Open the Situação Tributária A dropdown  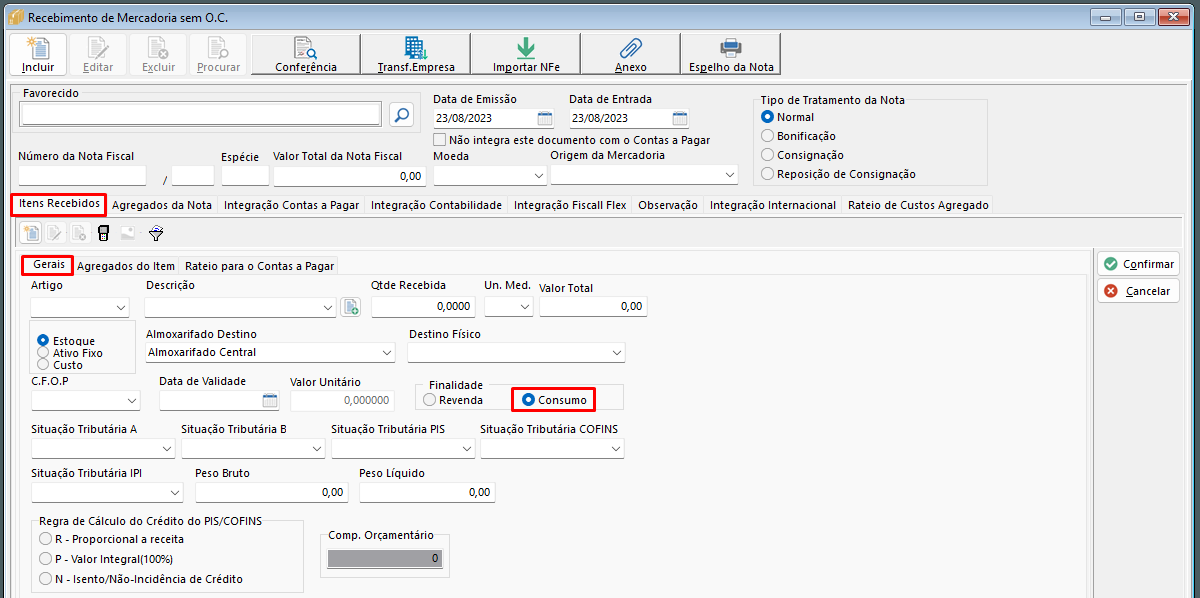pos(166,449)
